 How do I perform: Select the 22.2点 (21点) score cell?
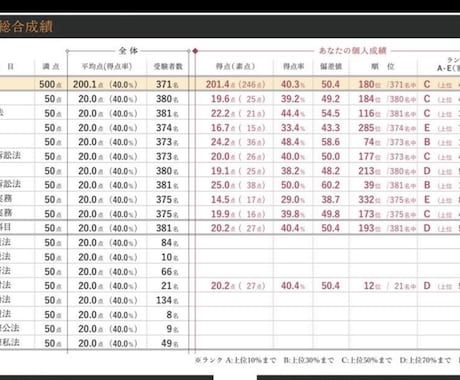coord(238,113)
